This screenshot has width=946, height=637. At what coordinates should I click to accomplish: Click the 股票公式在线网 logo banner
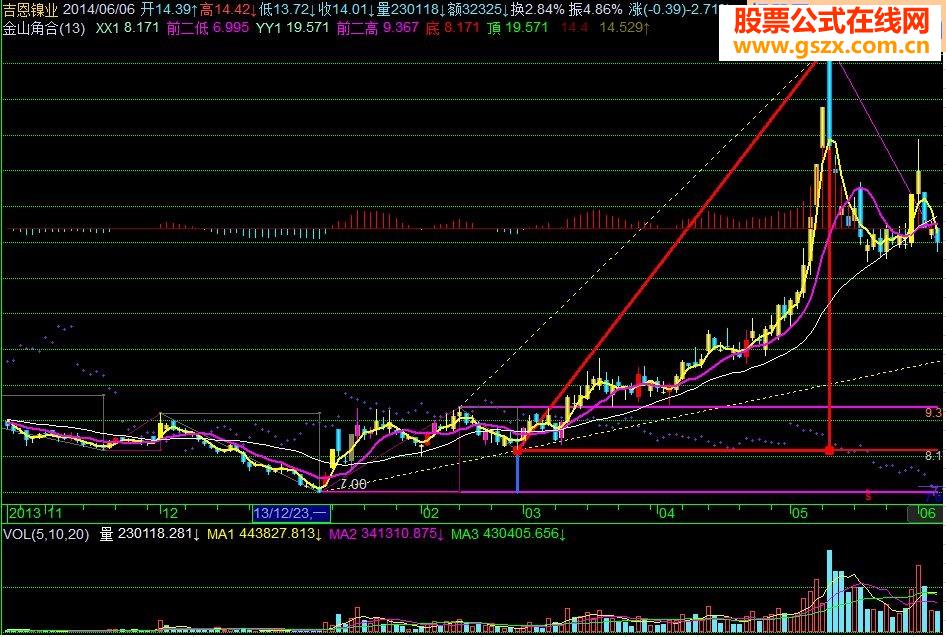[x=832, y=20]
